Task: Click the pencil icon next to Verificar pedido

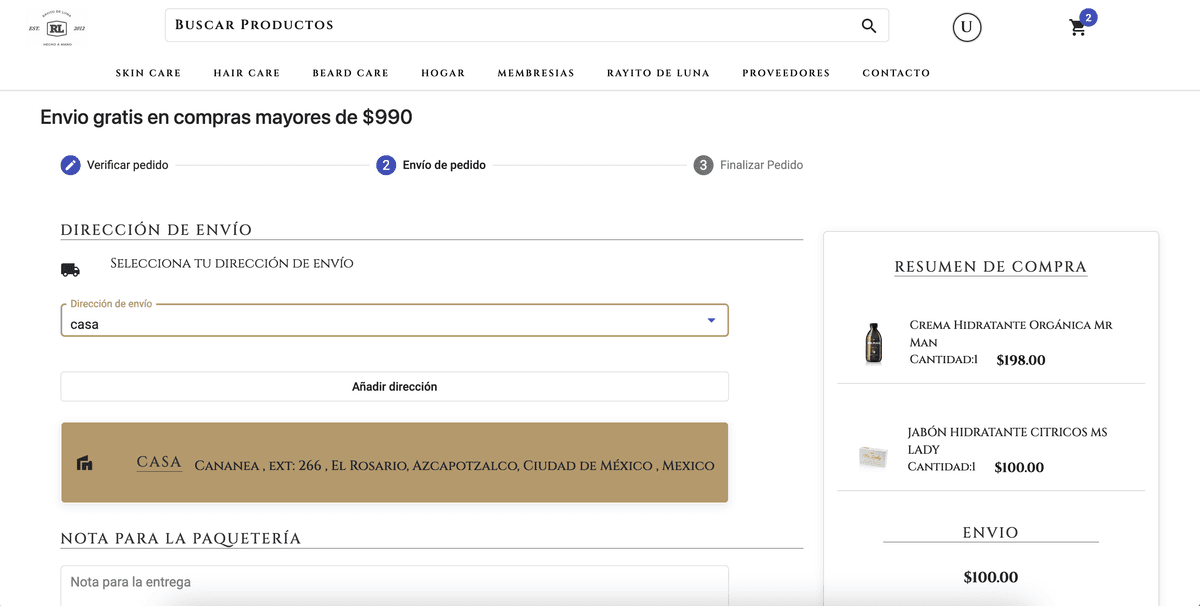Action: [70, 165]
